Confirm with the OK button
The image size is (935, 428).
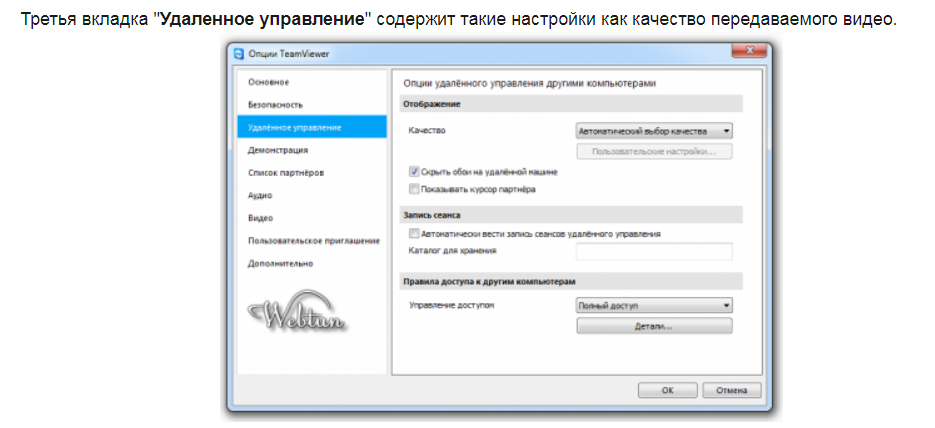pyautogui.click(x=667, y=390)
